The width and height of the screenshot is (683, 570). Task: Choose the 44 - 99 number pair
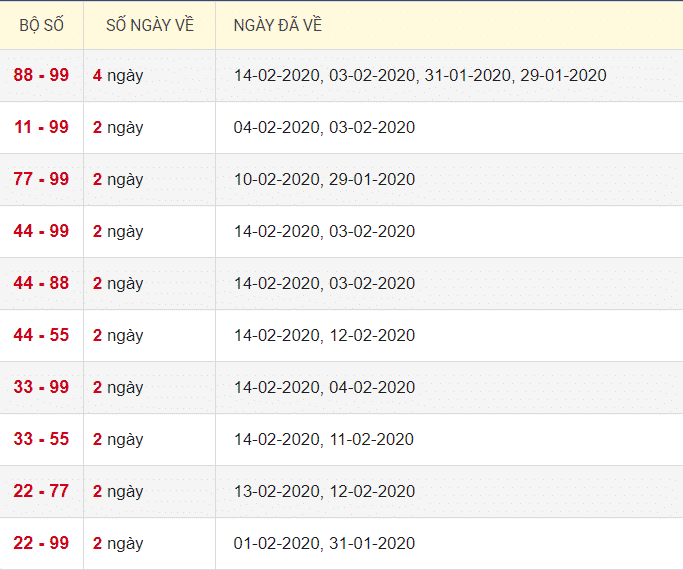click(41, 231)
